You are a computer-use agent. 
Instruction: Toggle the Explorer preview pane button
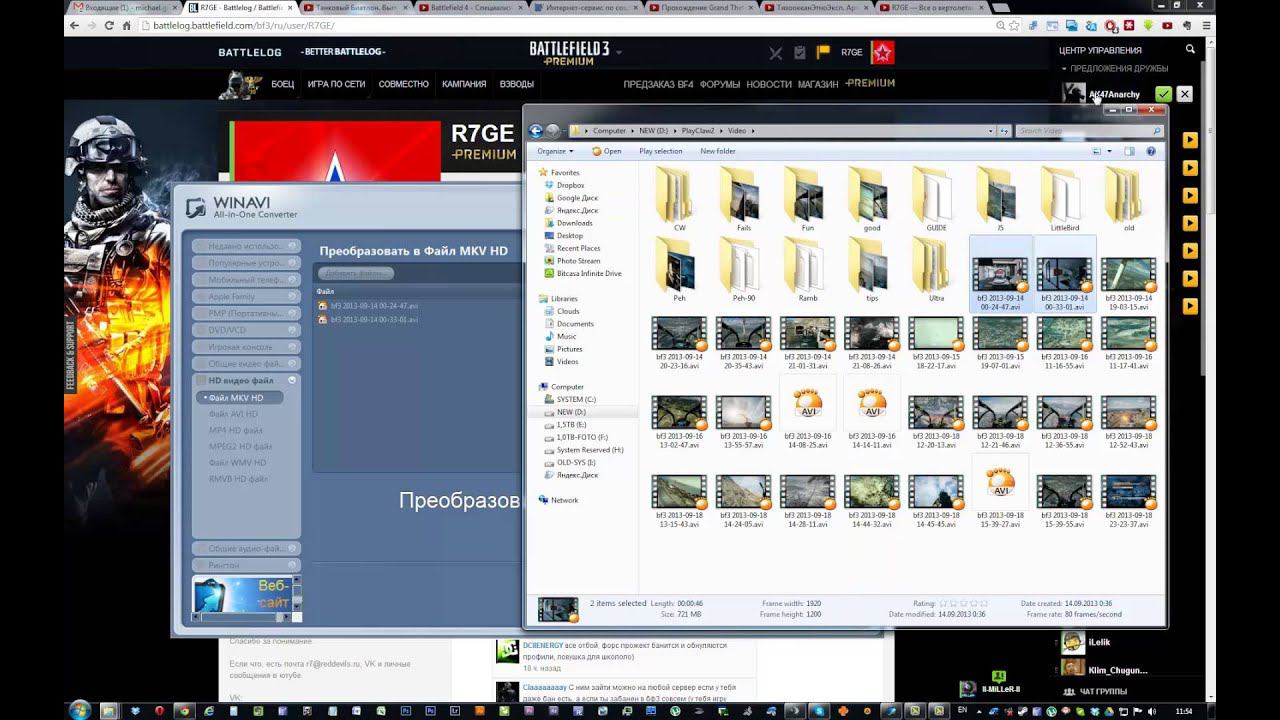tap(1130, 151)
